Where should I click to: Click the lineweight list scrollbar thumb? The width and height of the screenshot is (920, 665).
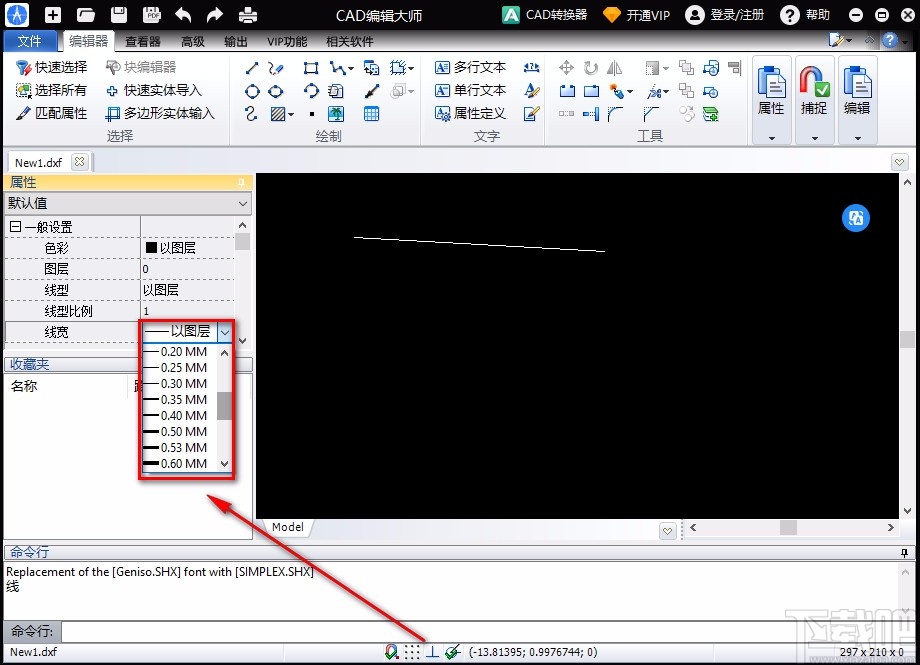pos(224,406)
